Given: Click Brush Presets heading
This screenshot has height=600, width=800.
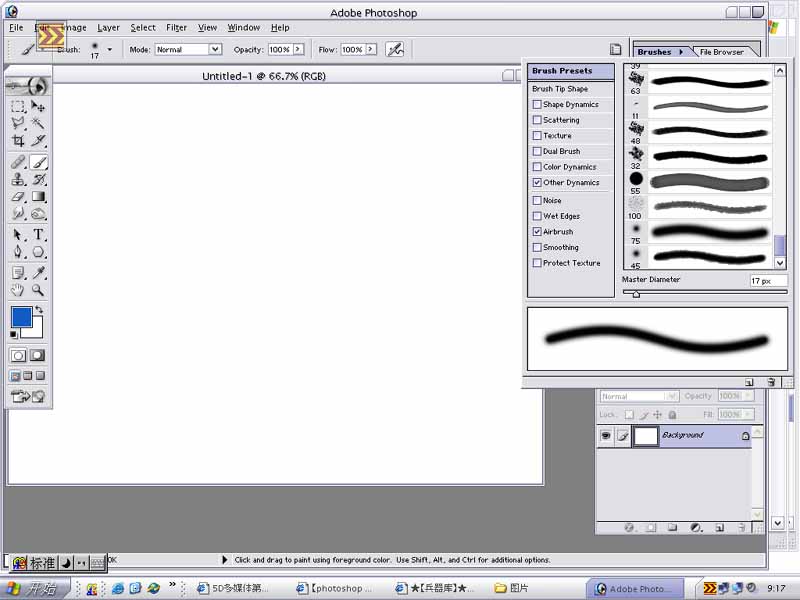Looking at the screenshot, I should tap(570, 71).
